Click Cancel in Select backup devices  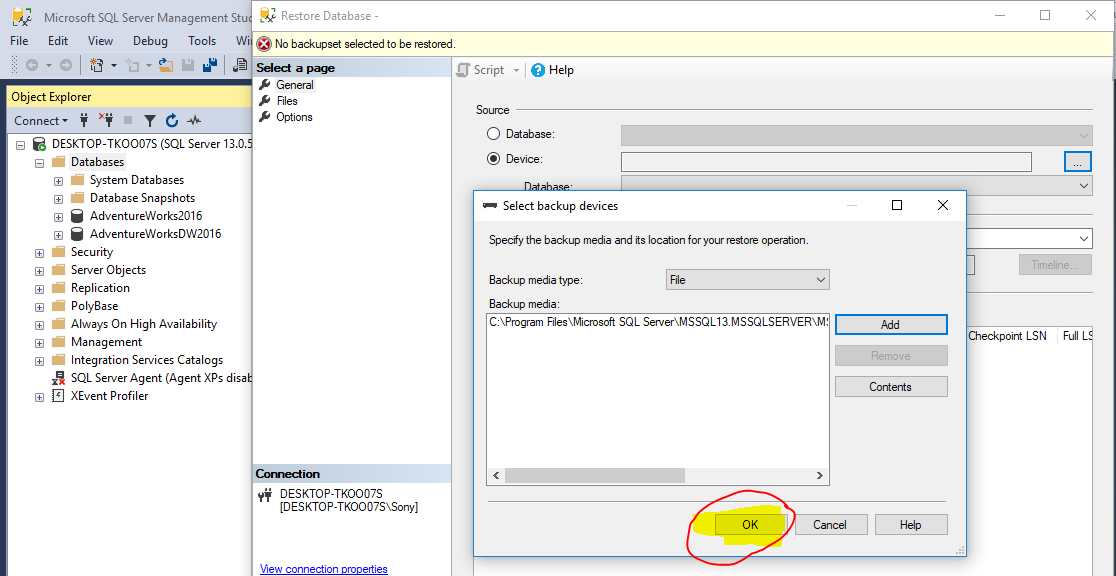click(x=830, y=525)
